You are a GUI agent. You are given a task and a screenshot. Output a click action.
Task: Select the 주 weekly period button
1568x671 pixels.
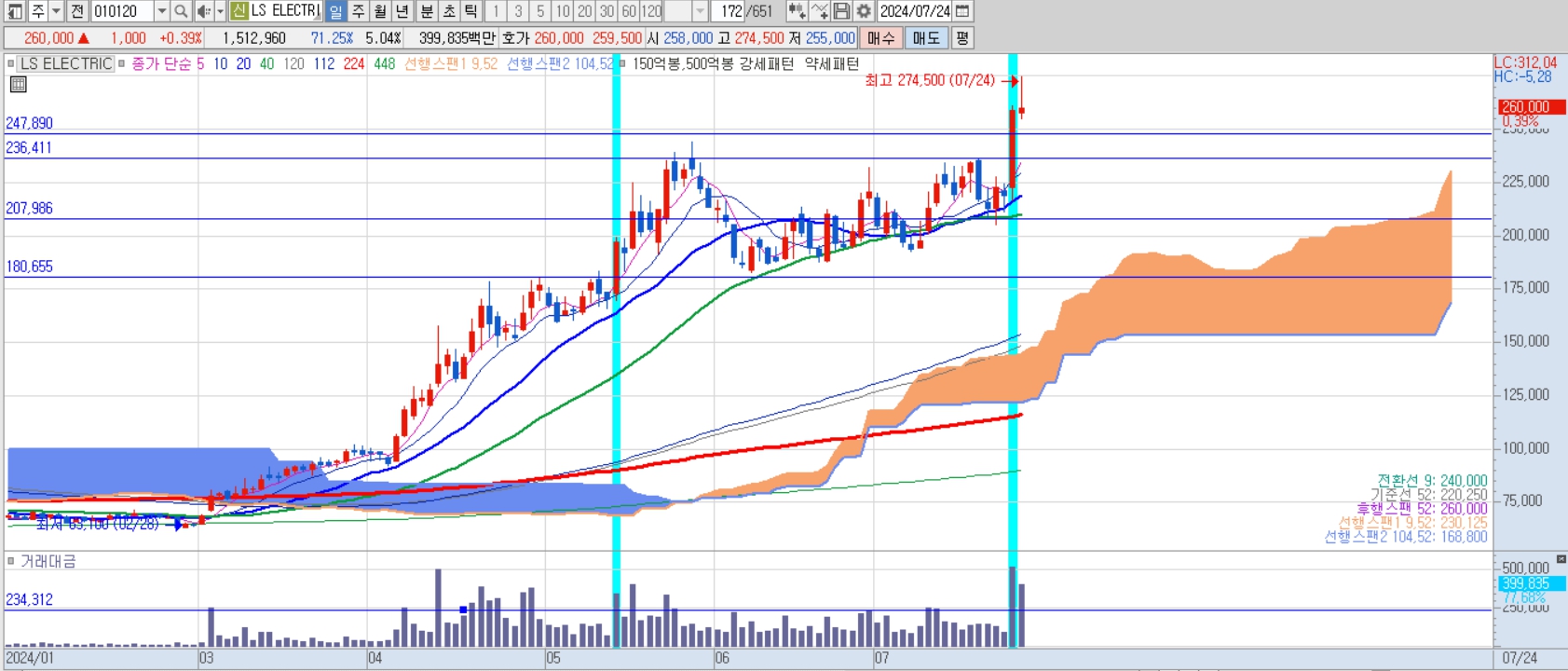point(358,11)
